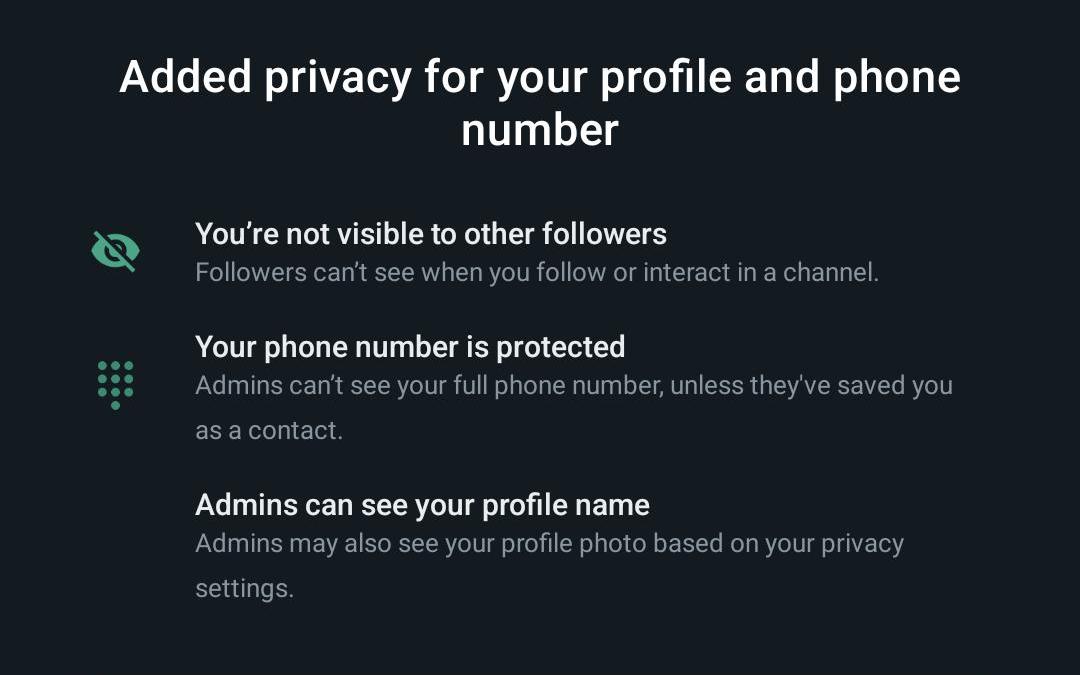The width and height of the screenshot is (1080, 675).
Task: Click the words "saved you" in the phone description
Action: click(x=895, y=386)
